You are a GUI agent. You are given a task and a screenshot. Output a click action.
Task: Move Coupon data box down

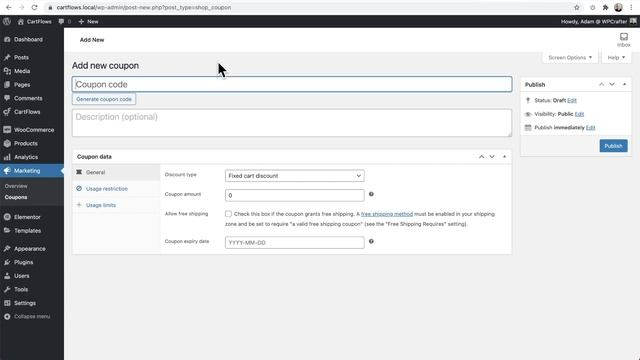click(492, 157)
